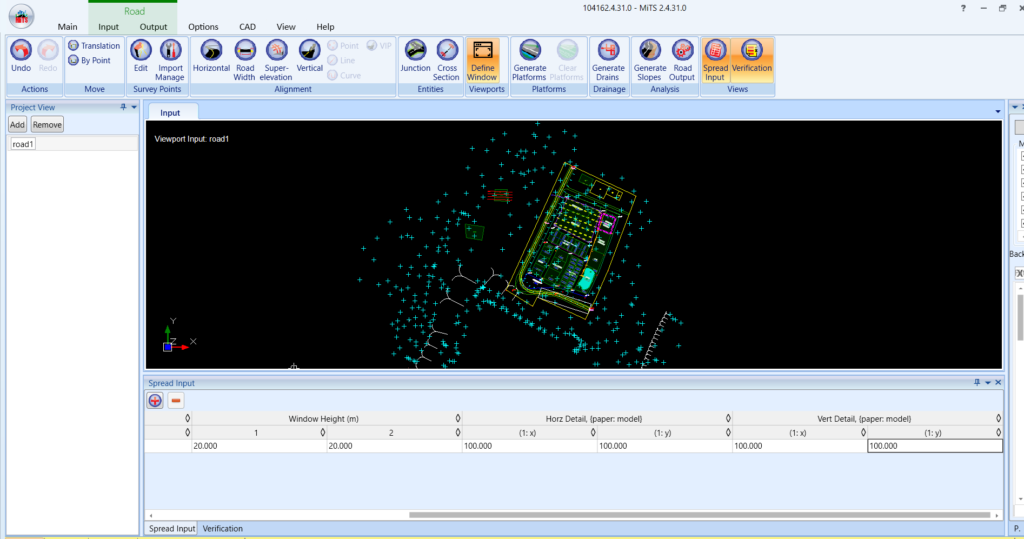
Task: Select the Input viewport tab
Action: click(x=170, y=112)
